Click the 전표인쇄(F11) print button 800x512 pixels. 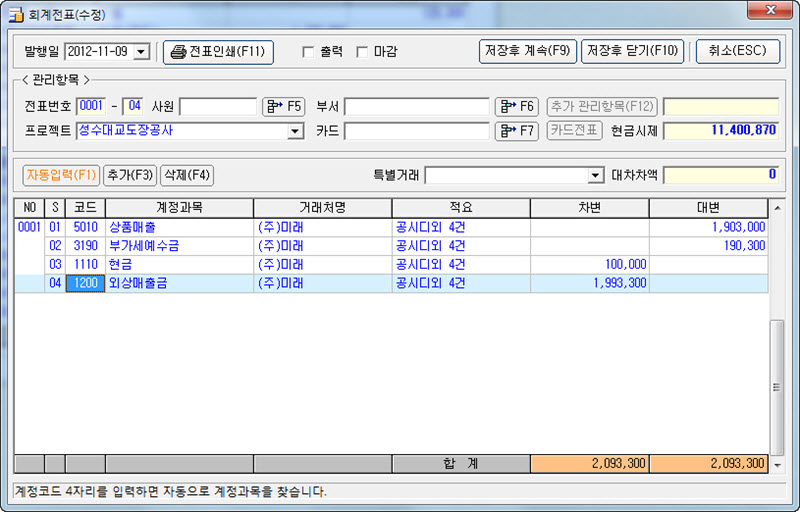218,52
